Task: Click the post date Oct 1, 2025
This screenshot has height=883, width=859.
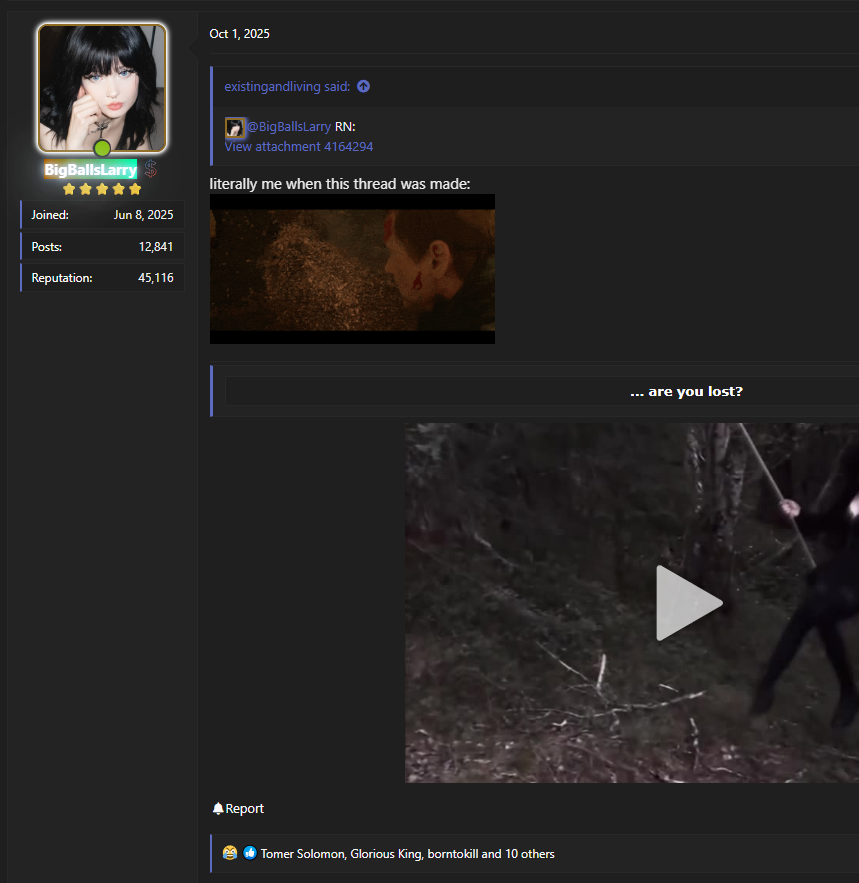Action: [x=239, y=34]
